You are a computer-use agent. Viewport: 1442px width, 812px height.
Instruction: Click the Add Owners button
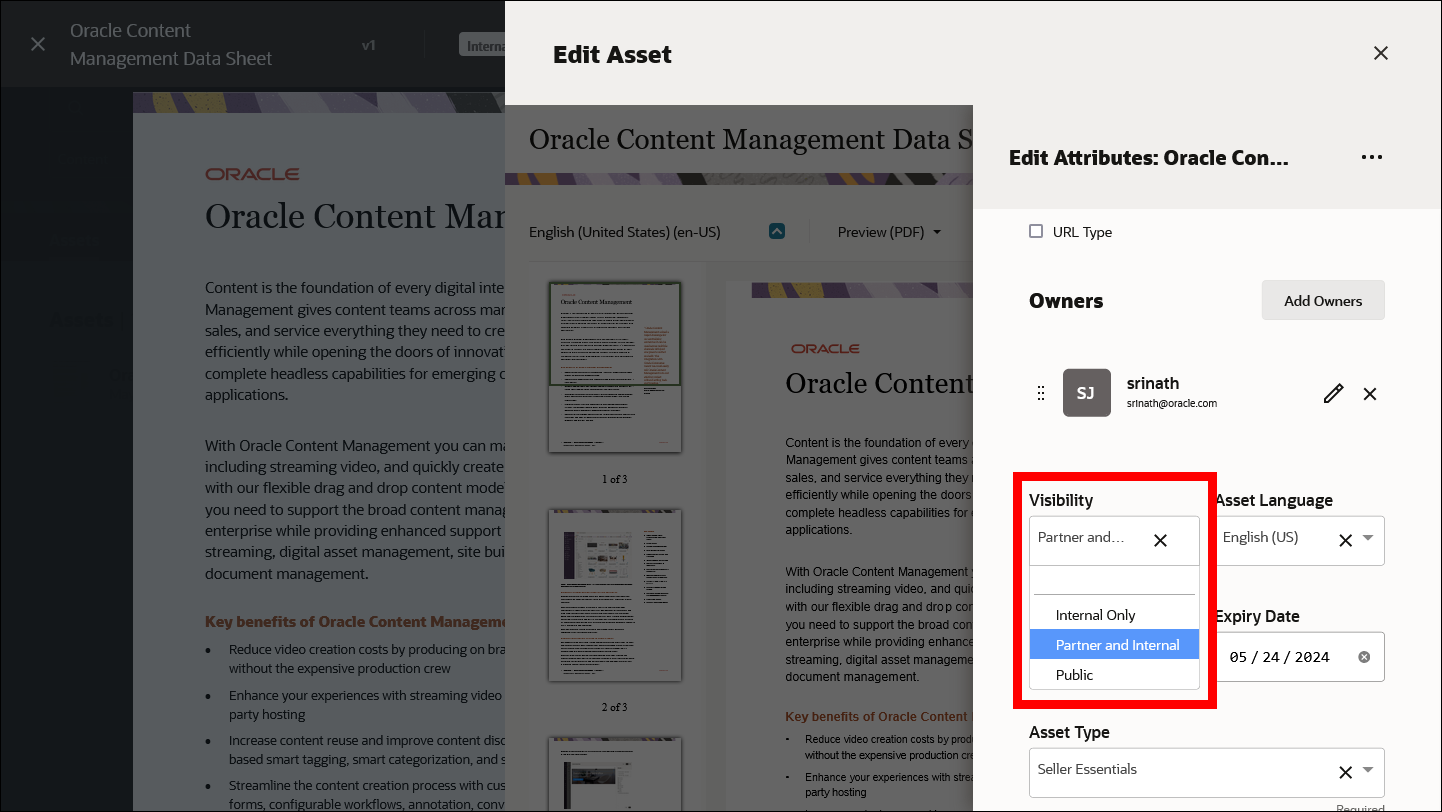coord(1322,300)
